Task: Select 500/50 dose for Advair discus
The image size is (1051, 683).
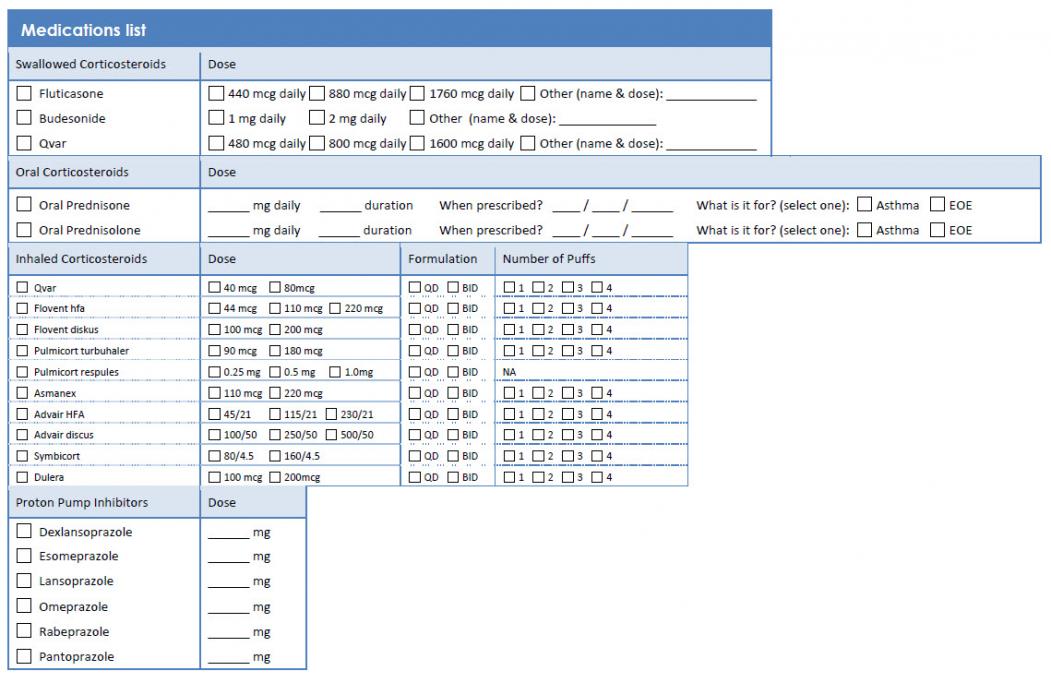Action: pos(331,434)
